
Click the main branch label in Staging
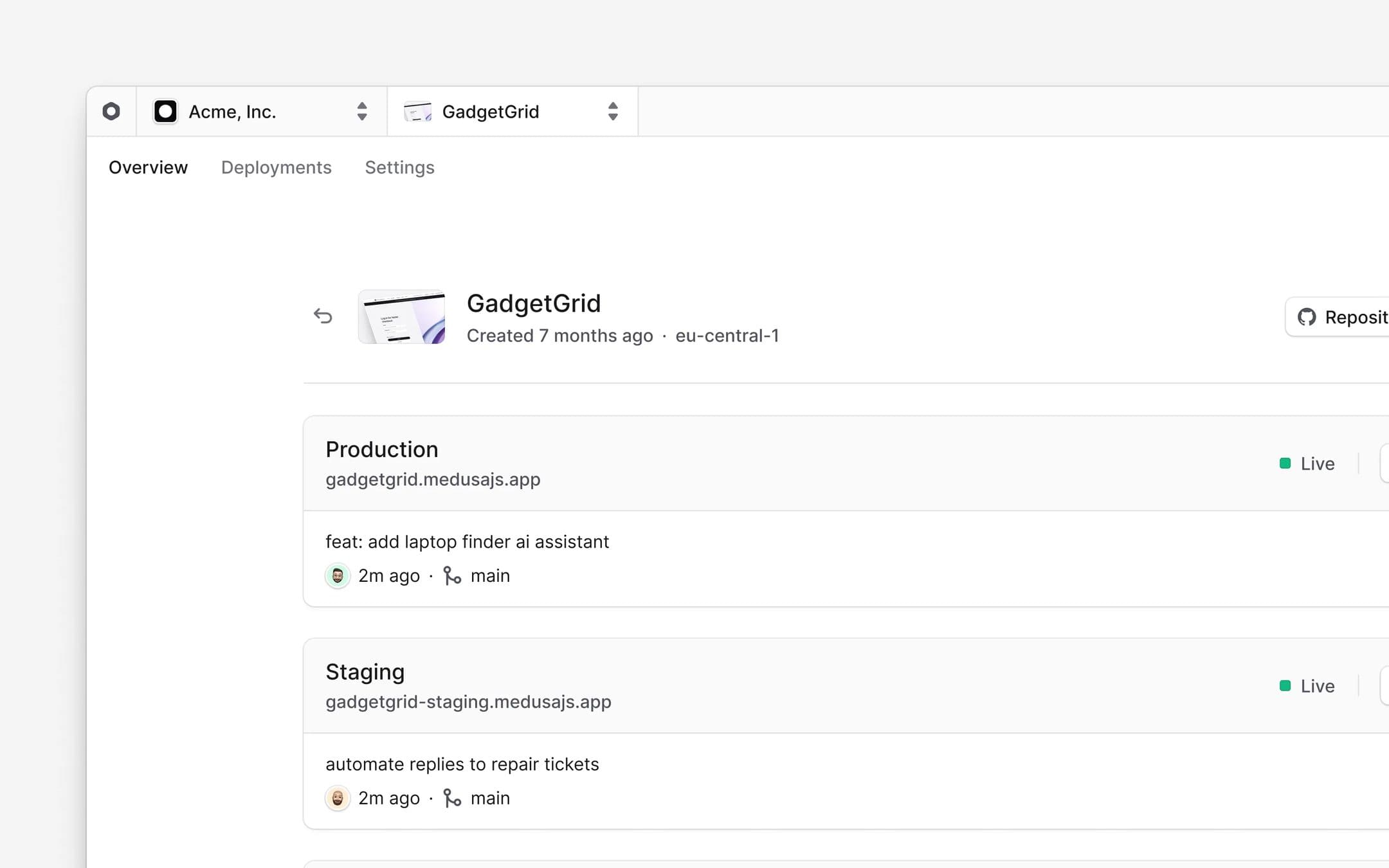pyautogui.click(x=490, y=798)
